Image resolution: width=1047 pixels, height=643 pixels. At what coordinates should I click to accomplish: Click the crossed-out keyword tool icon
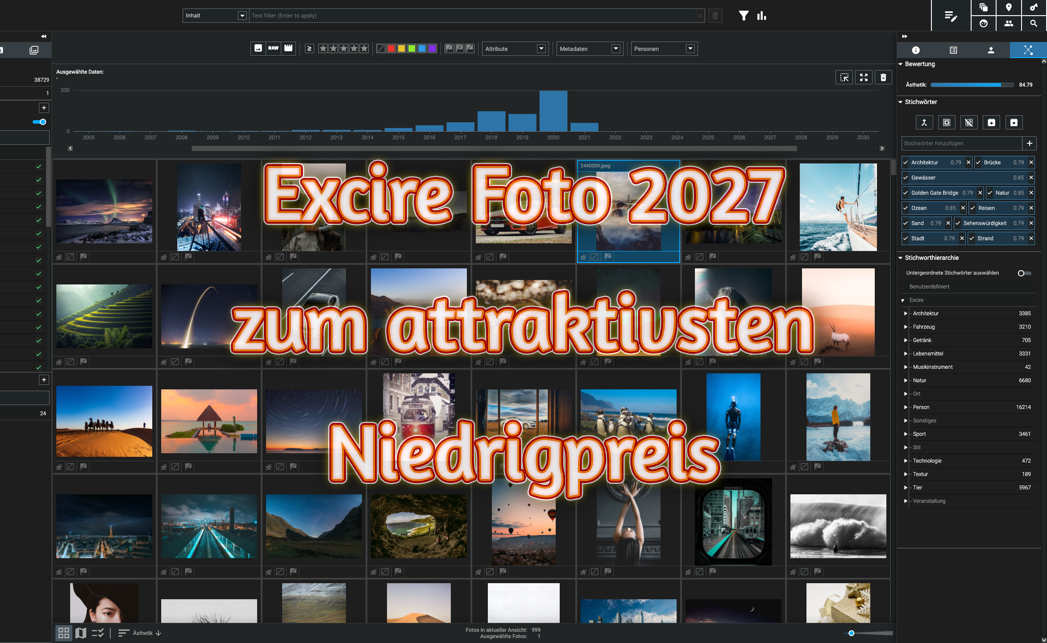(x=968, y=122)
